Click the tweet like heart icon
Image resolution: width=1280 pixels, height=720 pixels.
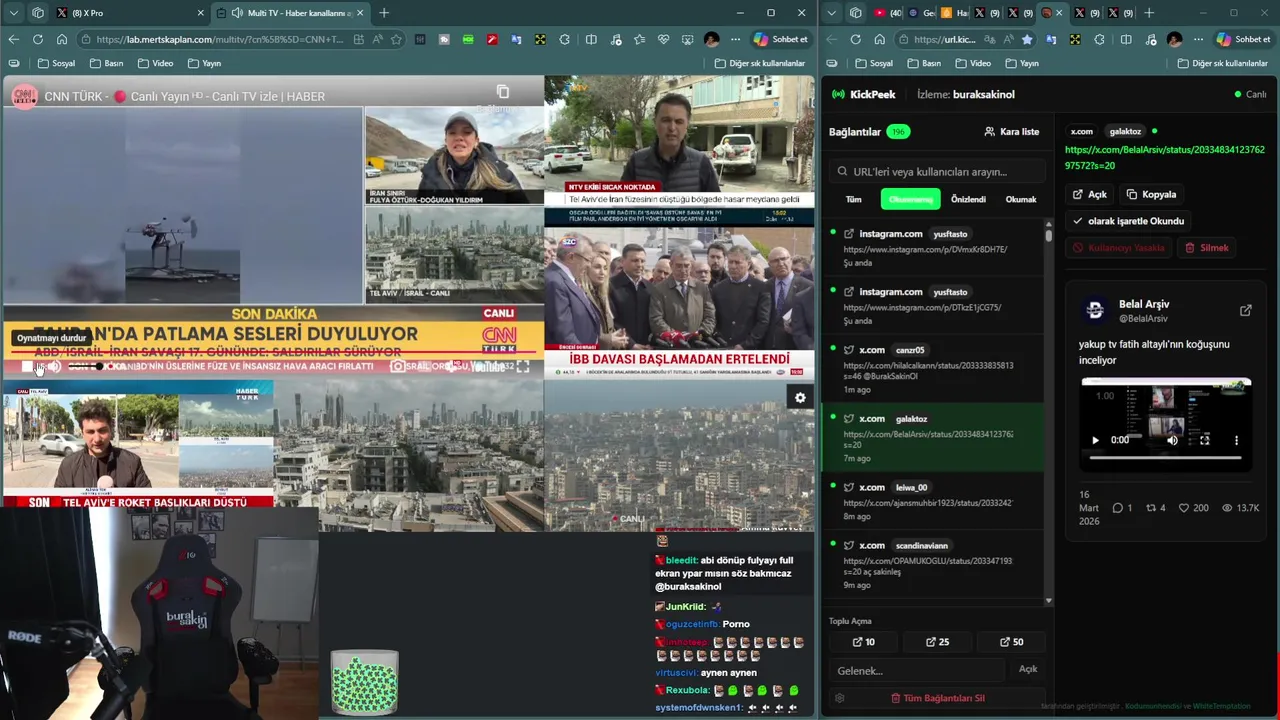1184,508
